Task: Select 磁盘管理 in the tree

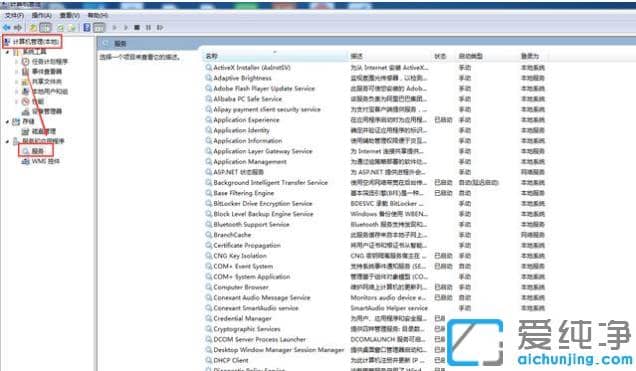Action: coord(44,131)
